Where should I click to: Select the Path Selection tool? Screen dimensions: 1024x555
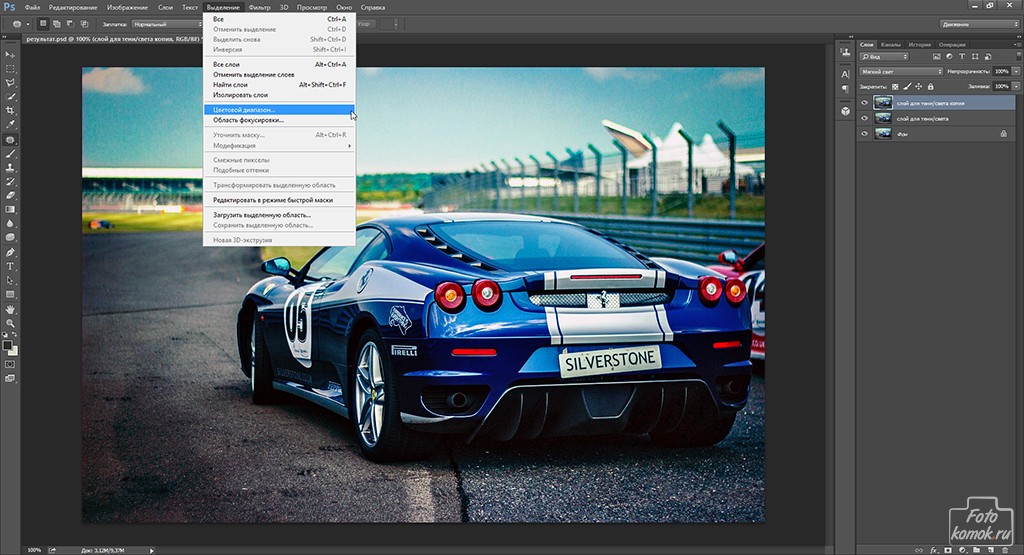[10, 281]
